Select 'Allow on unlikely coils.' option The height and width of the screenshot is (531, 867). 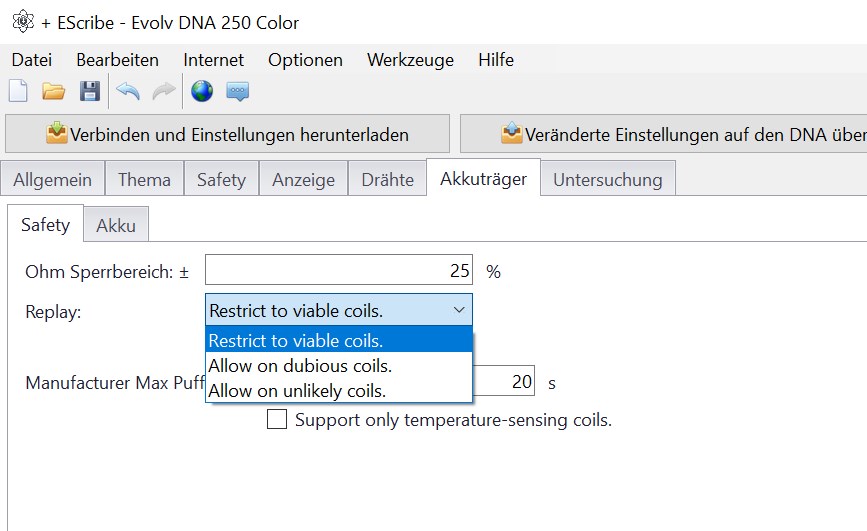click(x=297, y=390)
